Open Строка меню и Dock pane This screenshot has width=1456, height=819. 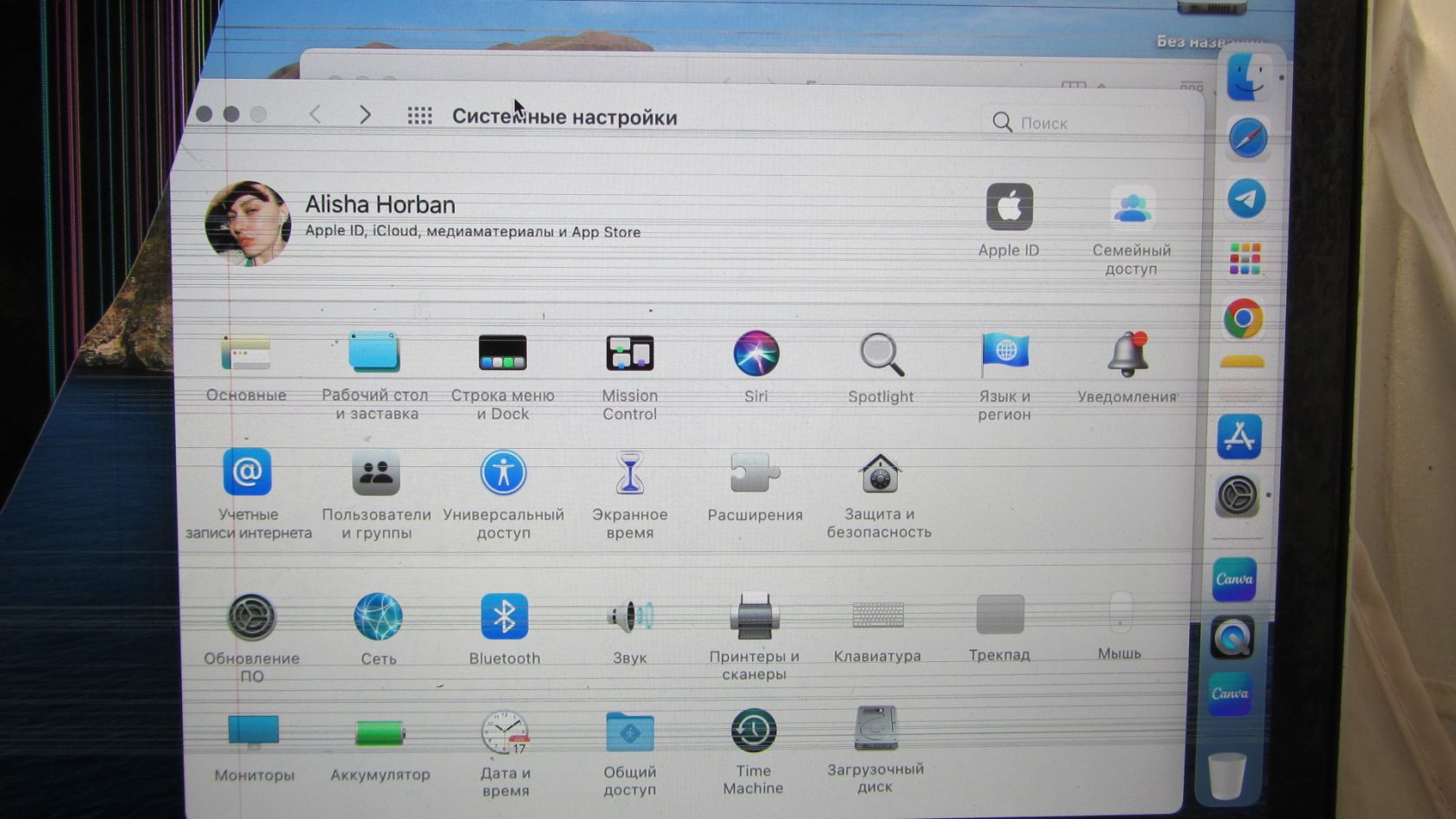coord(503,354)
